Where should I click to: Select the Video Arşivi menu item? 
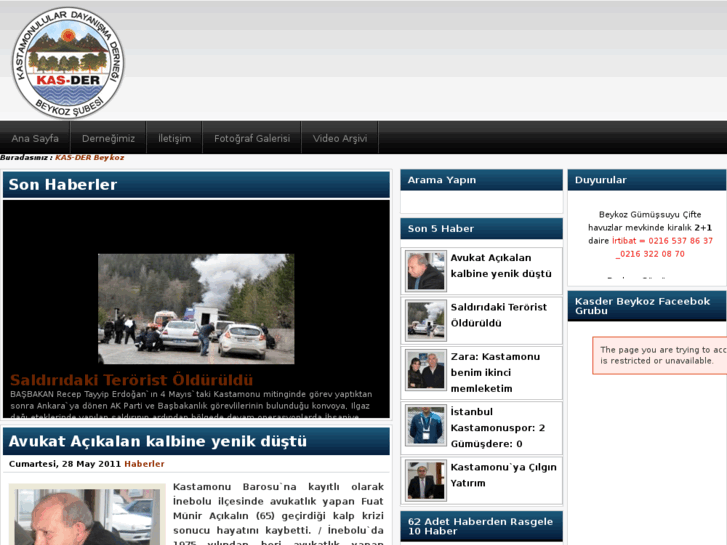coord(340,138)
